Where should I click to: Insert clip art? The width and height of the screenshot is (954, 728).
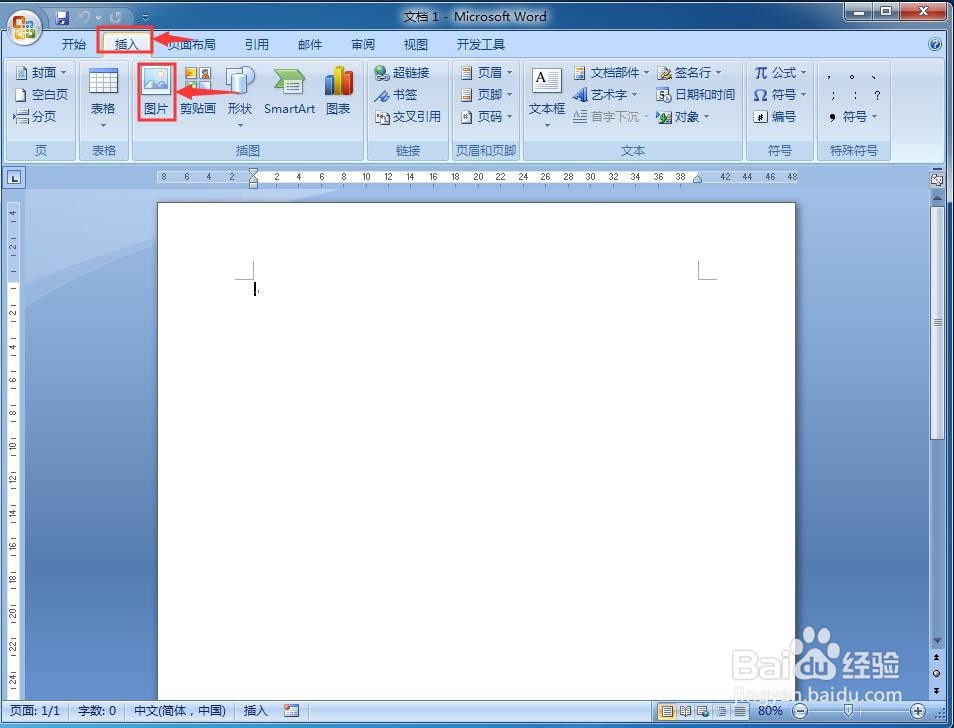point(198,91)
